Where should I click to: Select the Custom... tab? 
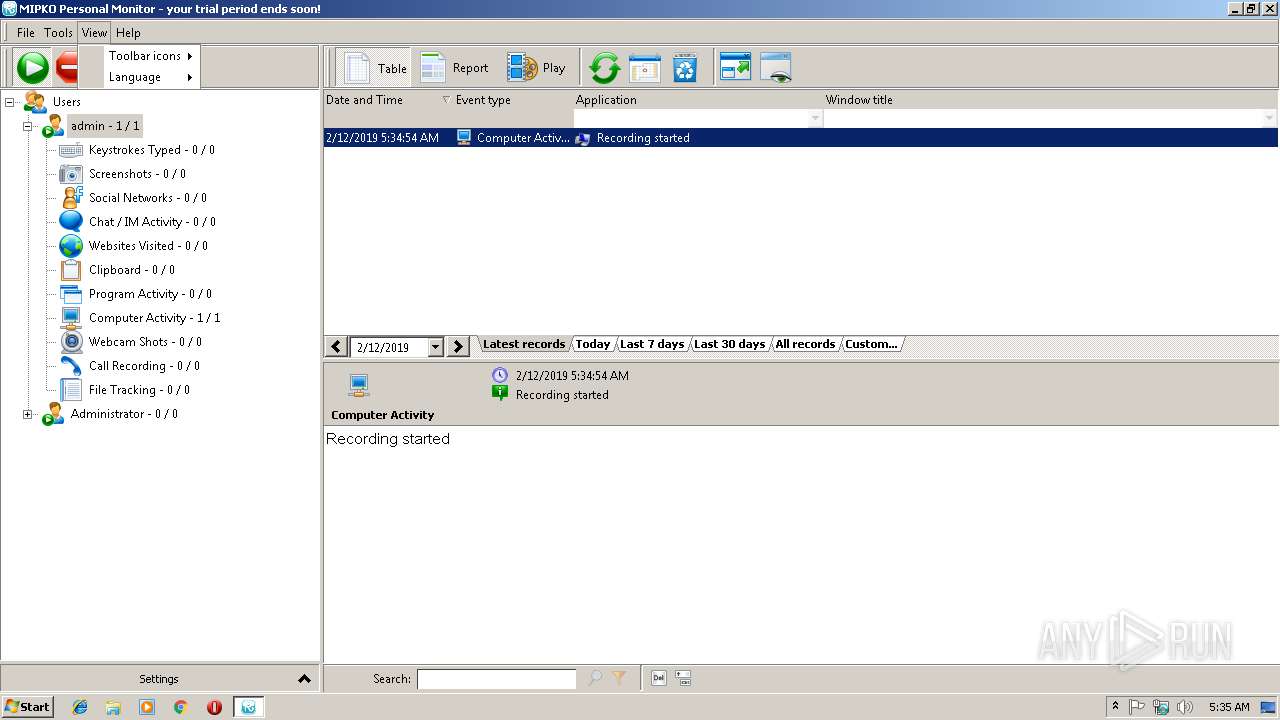[871, 344]
